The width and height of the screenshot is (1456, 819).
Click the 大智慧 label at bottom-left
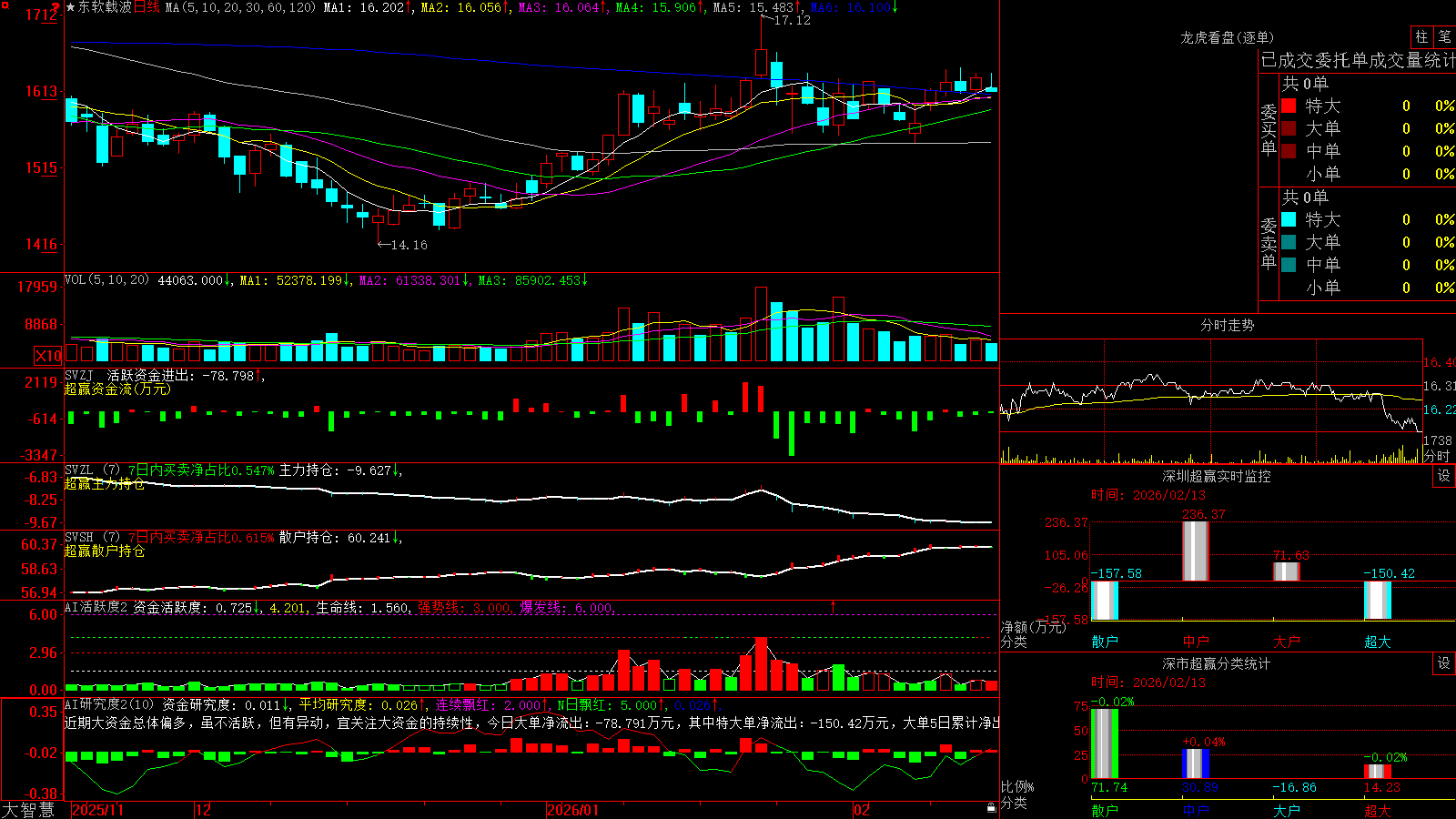pyautogui.click(x=28, y=810)
